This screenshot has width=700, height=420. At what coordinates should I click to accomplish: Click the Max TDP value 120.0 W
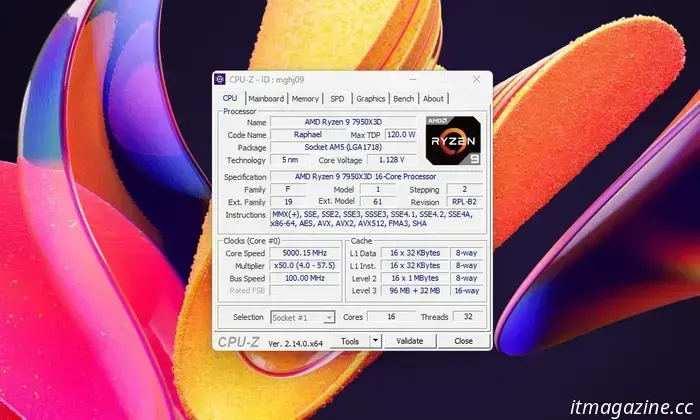tap(401, 134)
